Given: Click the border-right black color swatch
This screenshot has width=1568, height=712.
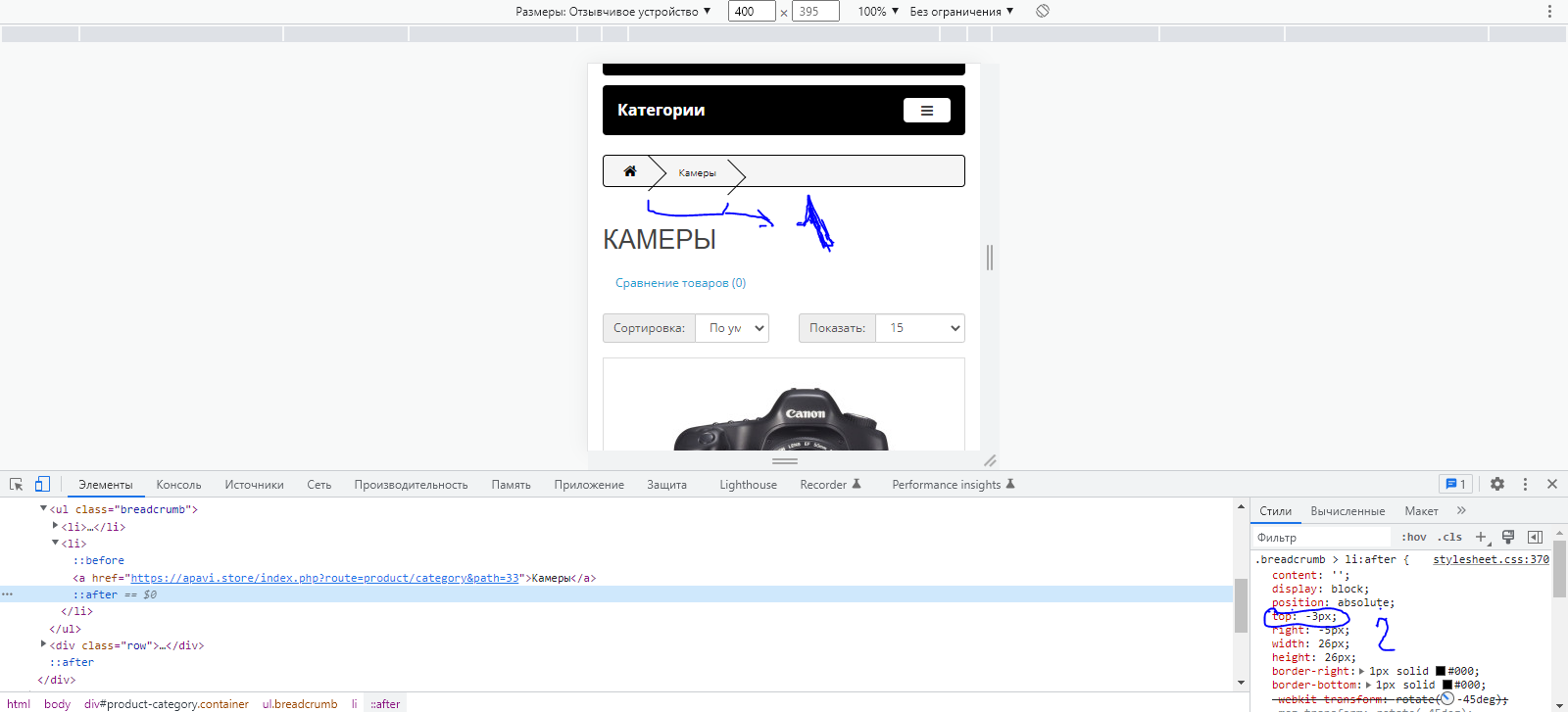Looking at the screenshot, I should tap(1441, 671).
